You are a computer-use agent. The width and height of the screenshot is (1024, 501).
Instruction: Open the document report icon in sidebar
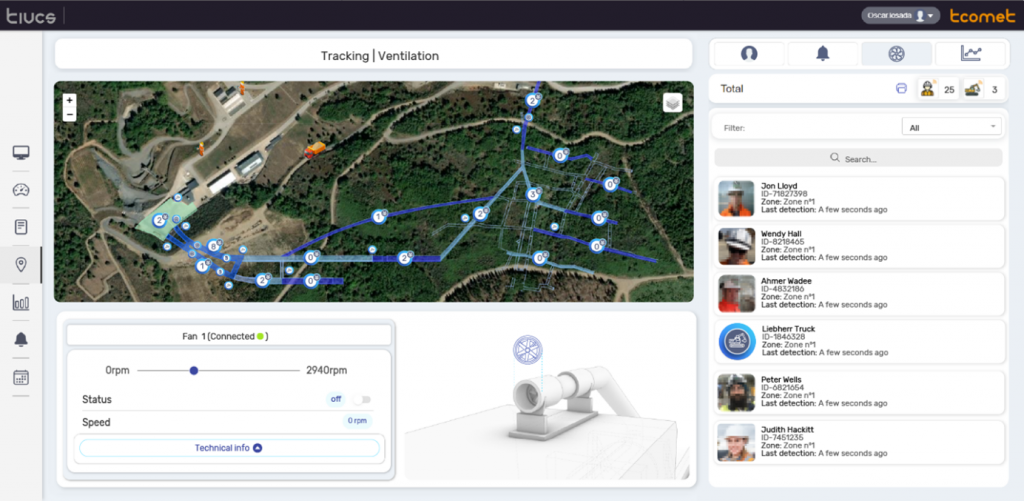(20, 227)
